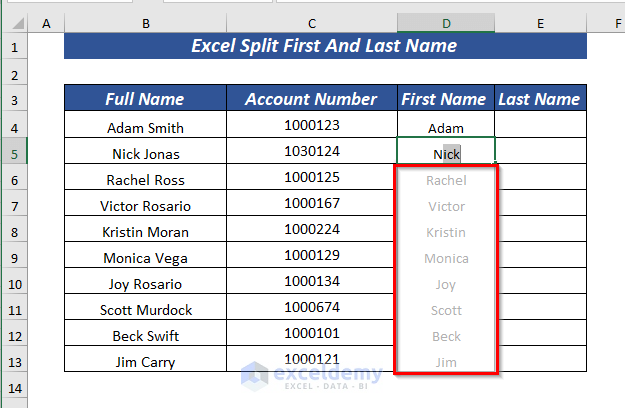Screen dimensions: 625x408
Task: Click the column D header
Action: (446, 22)
